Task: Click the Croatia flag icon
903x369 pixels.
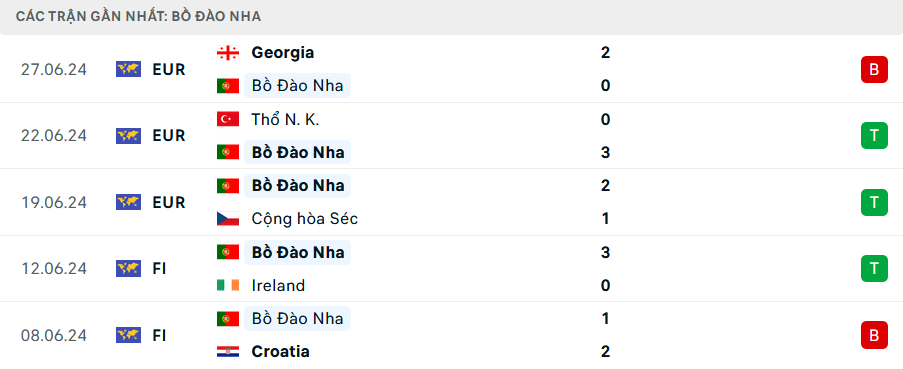Action: (227, 352)
